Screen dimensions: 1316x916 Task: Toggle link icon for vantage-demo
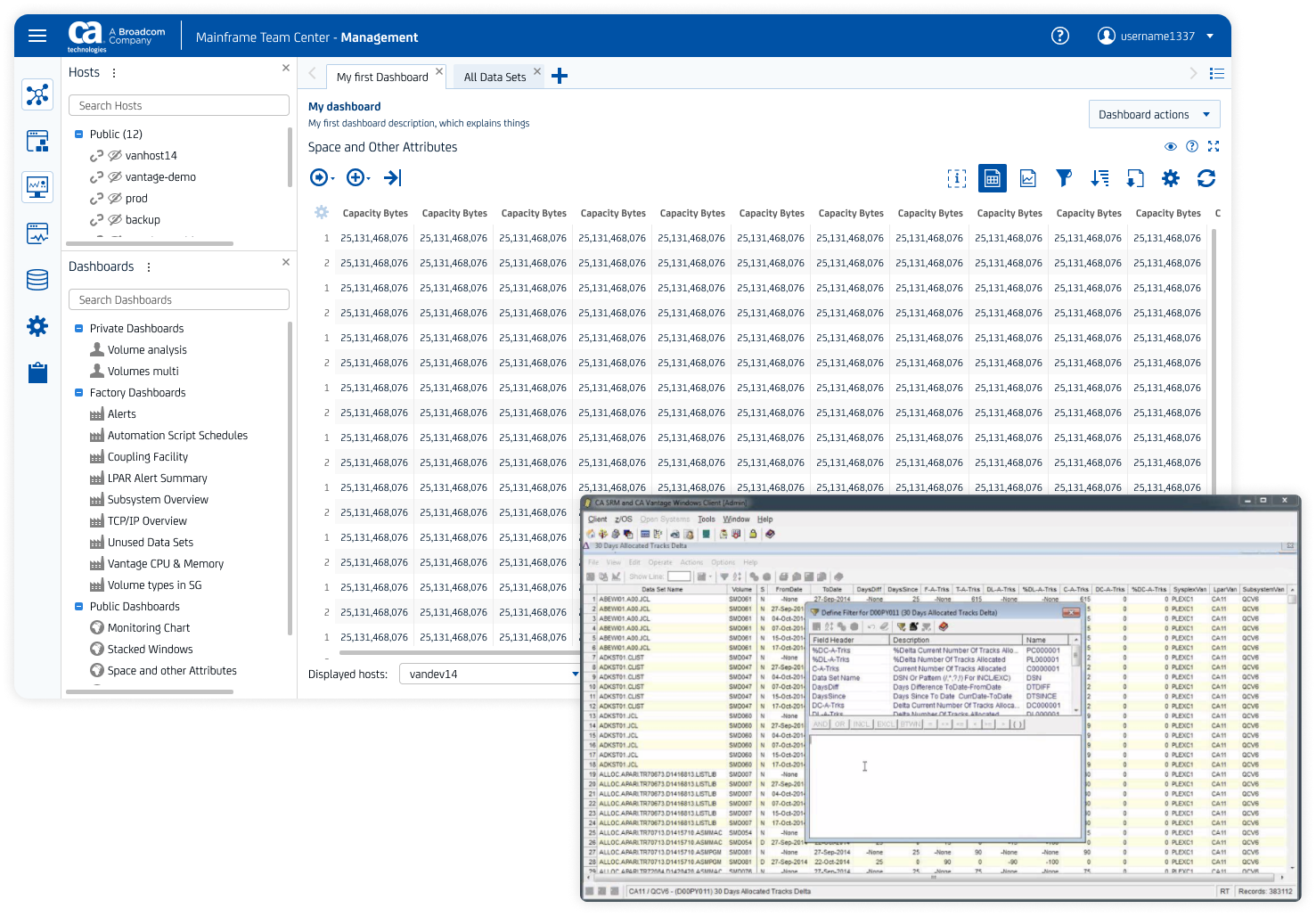pos(96,177)
